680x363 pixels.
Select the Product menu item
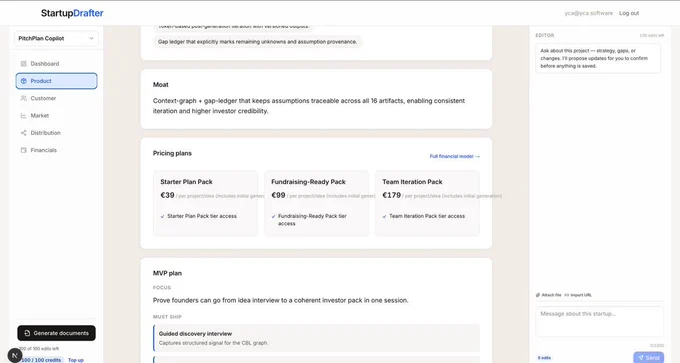[x=56, y=81]
